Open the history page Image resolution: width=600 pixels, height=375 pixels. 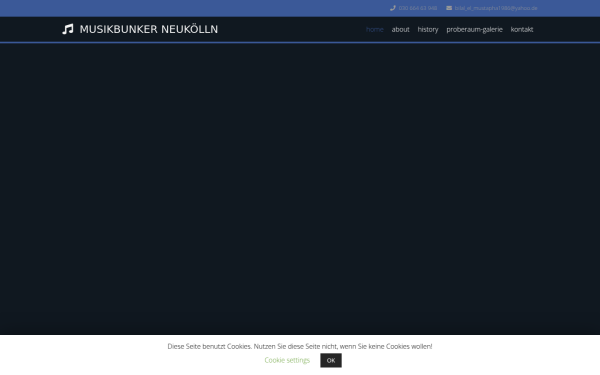point(428,29)
